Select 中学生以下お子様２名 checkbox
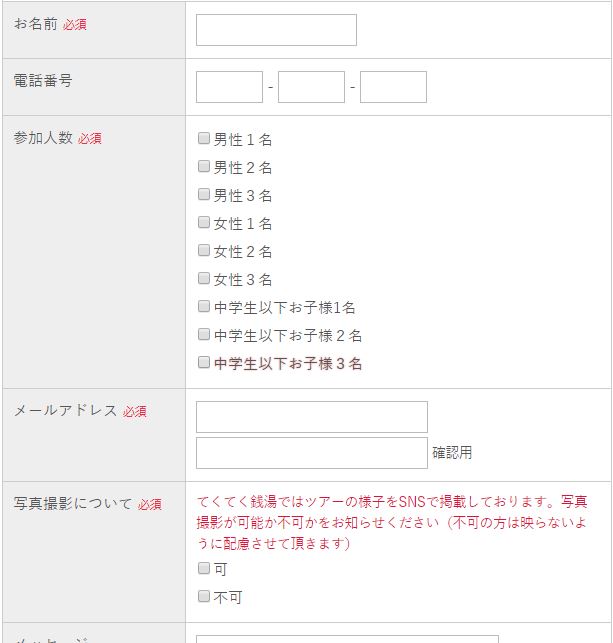The height and width of the screenshot is (643, 613). point(204,335)
